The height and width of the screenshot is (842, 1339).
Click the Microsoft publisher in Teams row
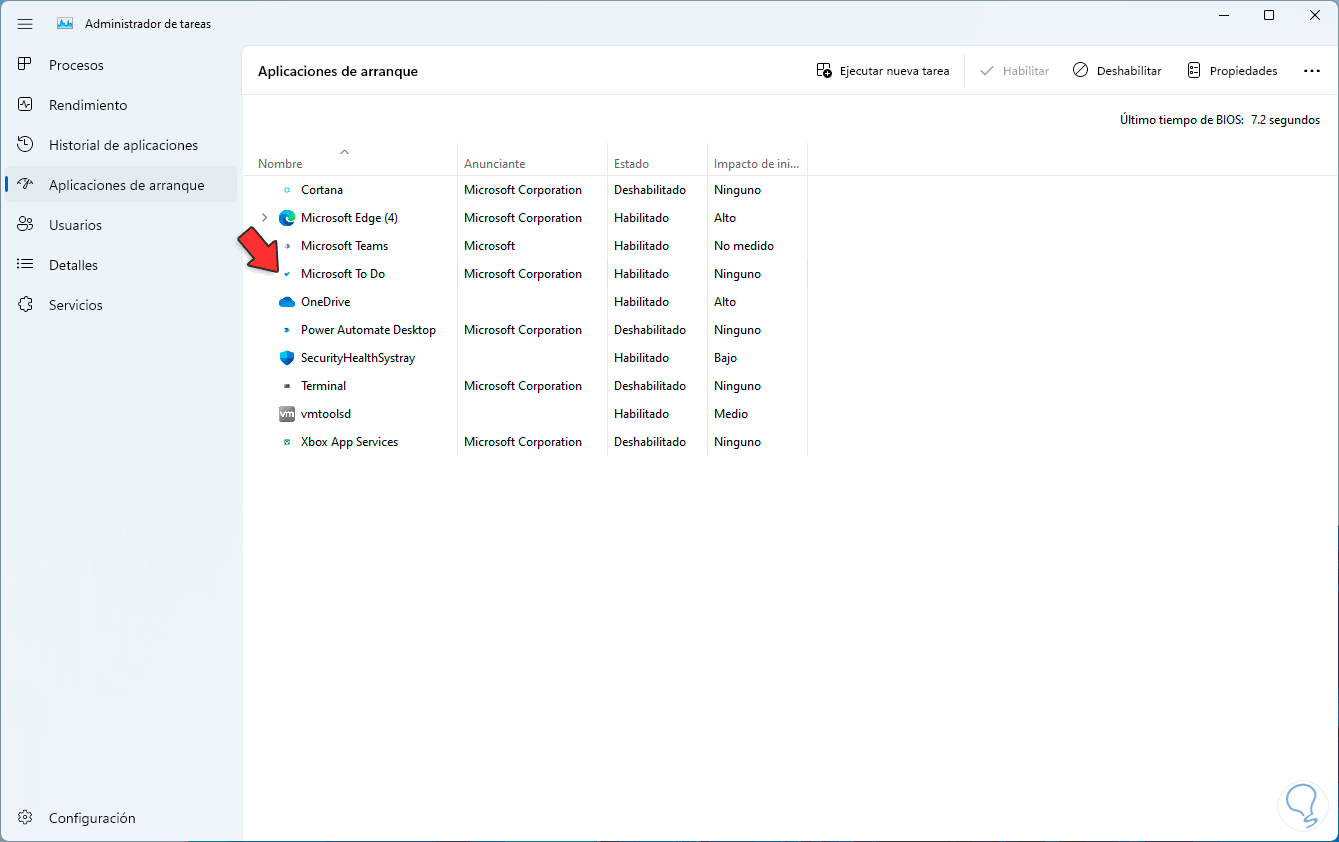[490, 246]
